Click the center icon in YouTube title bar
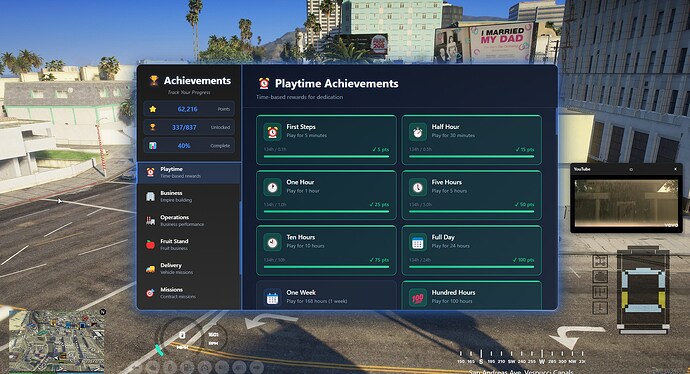Image resolution: width=690 pixels, height=374 pixels. tap(631, 169)
